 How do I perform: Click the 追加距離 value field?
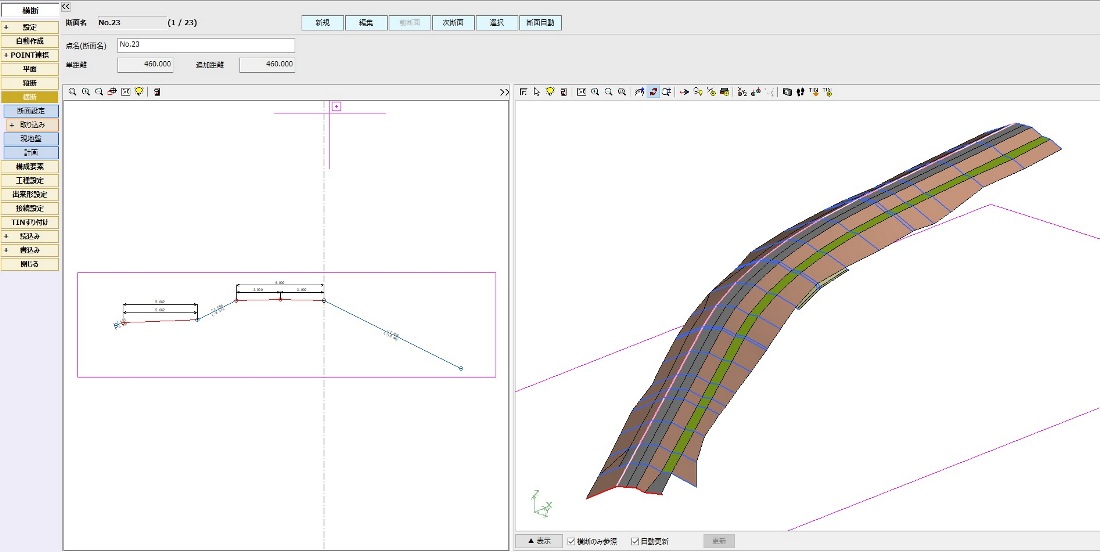(x=267, y=65)
